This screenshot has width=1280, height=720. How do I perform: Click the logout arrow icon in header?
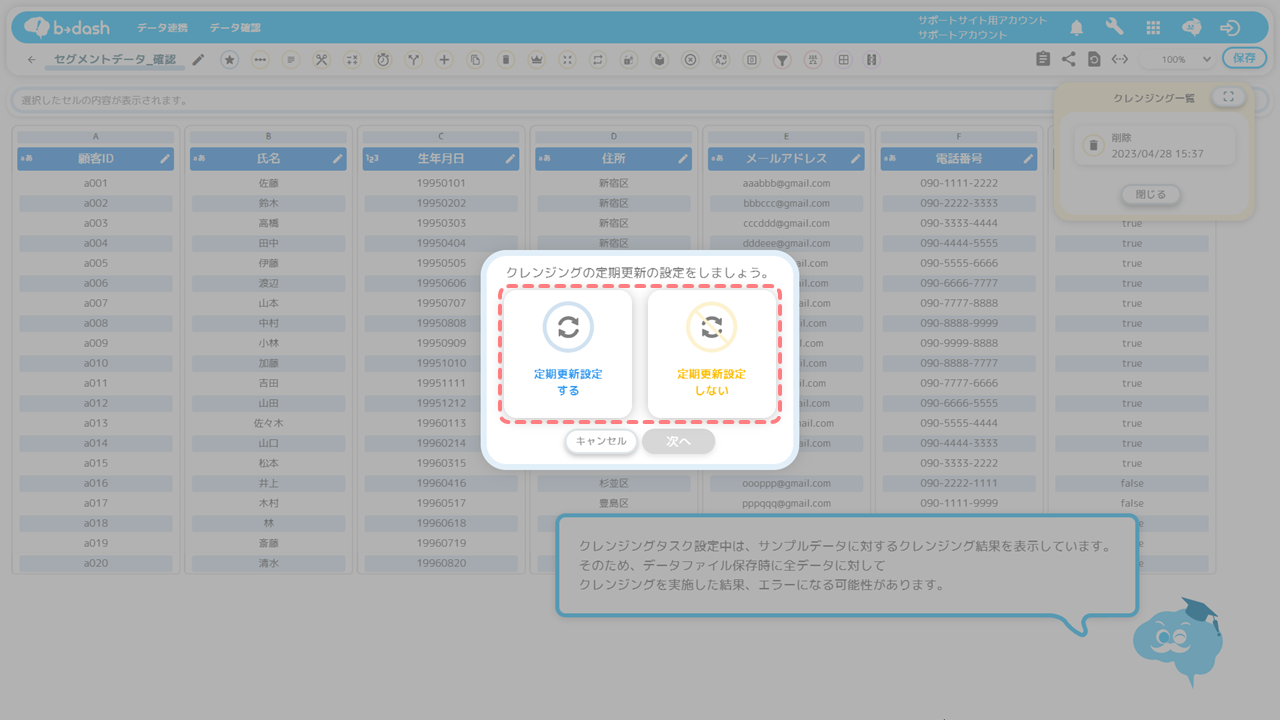[1231, 28]
